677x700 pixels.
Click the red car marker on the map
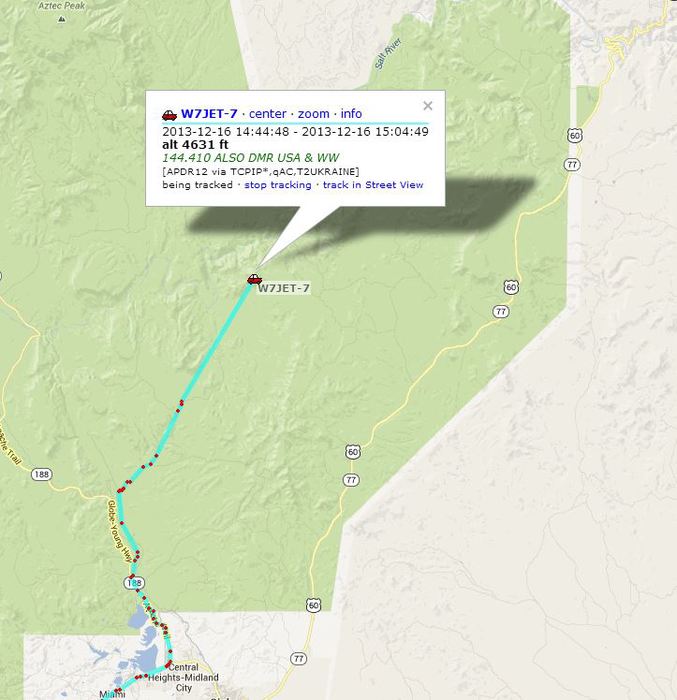click(x=255, y=279)
